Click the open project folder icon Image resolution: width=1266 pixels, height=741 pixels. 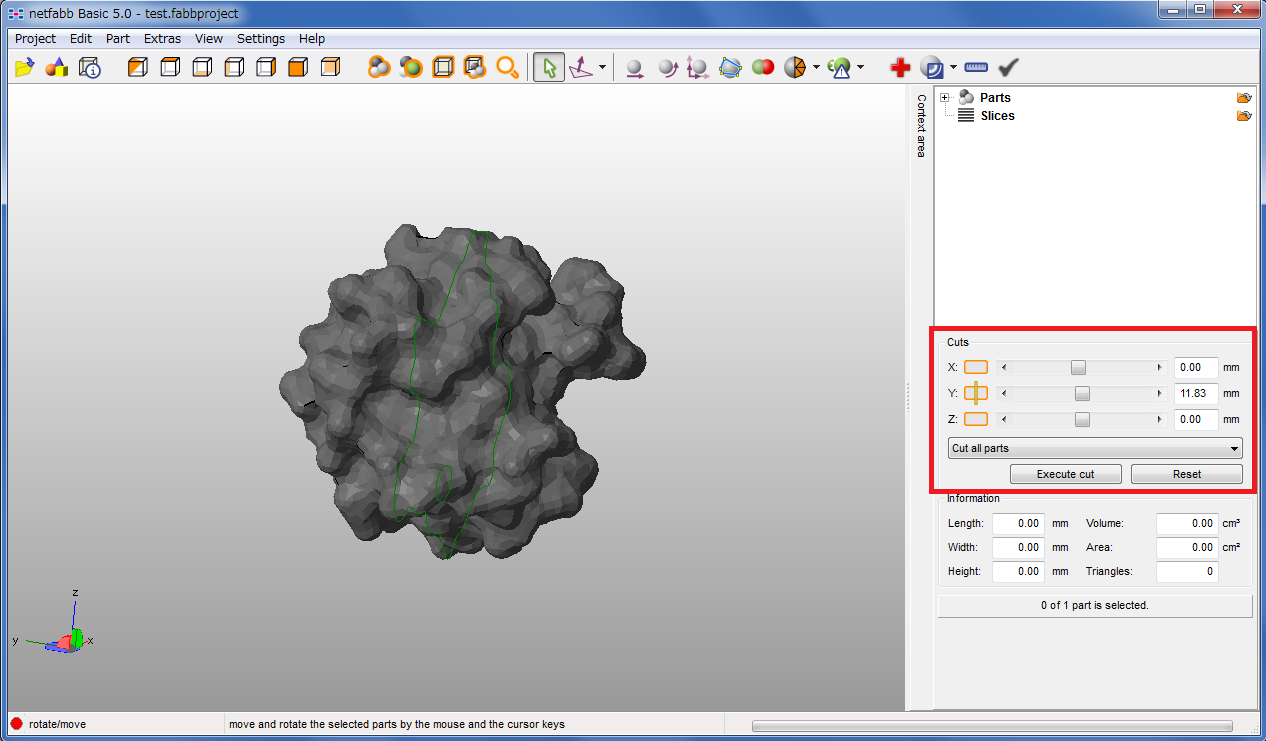(x=25, y=68)
